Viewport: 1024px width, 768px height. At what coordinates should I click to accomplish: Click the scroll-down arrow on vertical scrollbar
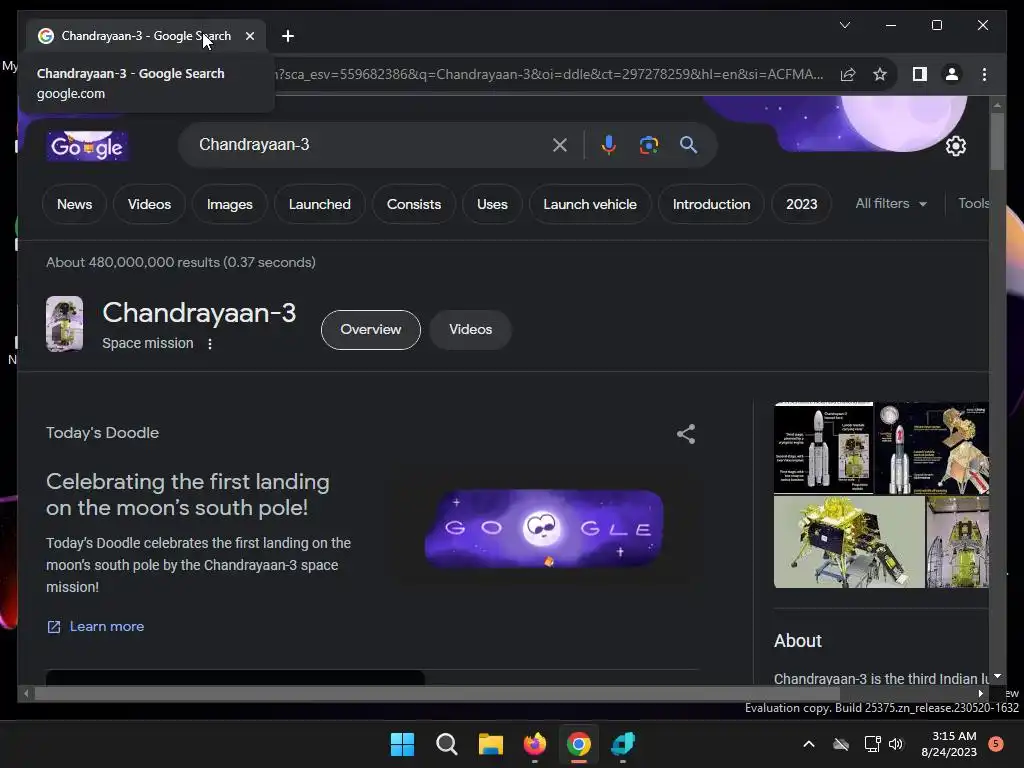tap(997, 676)
